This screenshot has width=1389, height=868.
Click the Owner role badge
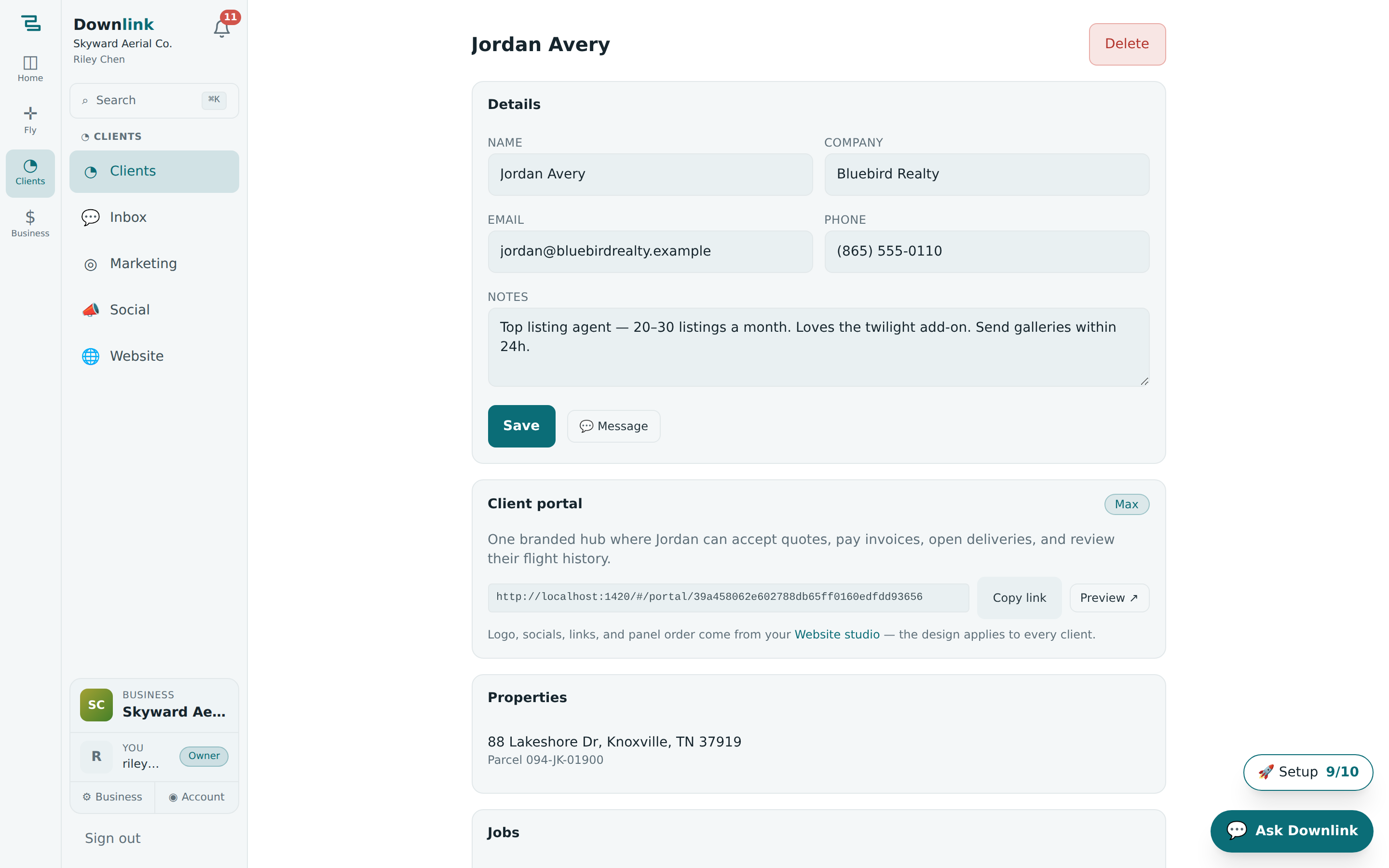204,757
